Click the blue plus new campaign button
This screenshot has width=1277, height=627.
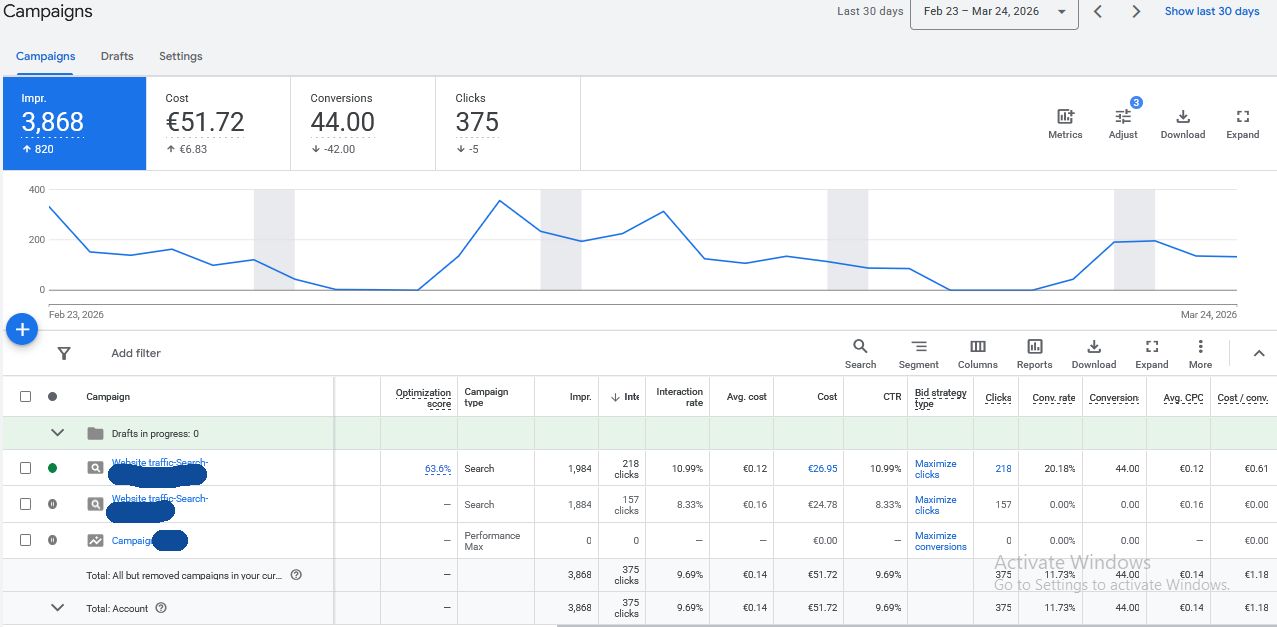coord(22,329)
